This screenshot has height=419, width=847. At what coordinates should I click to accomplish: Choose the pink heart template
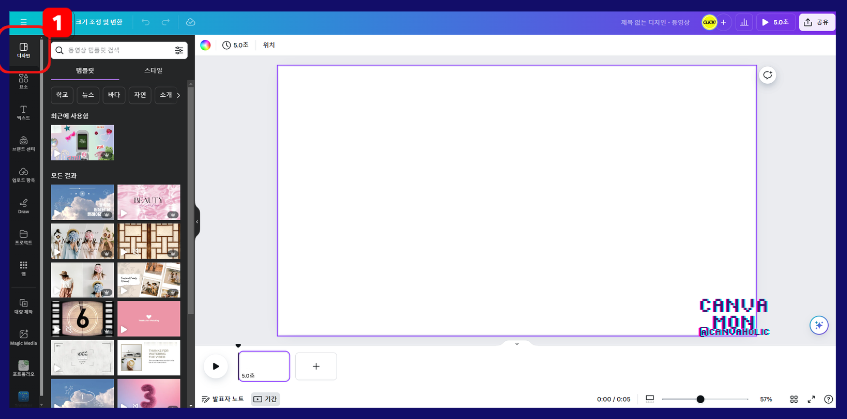(x=149, y=319)
